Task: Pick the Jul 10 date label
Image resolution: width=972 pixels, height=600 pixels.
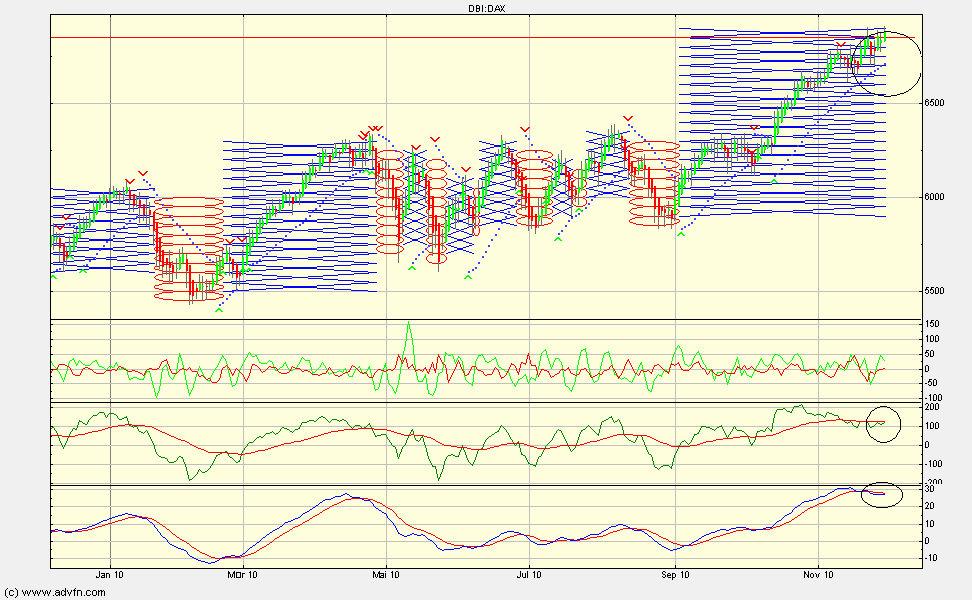Action: tap(529, 575)
